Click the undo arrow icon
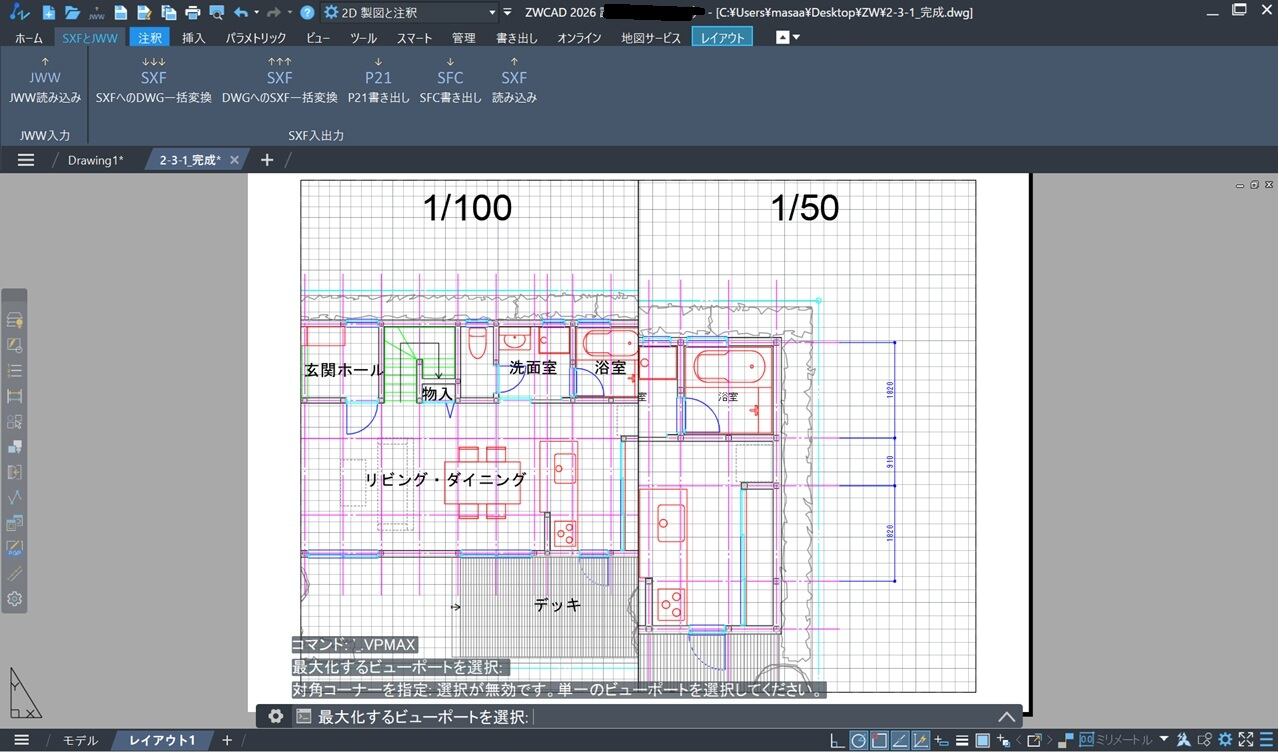Screen dimensions: 1279x755 pyautogui.click(x=241, y=13)
